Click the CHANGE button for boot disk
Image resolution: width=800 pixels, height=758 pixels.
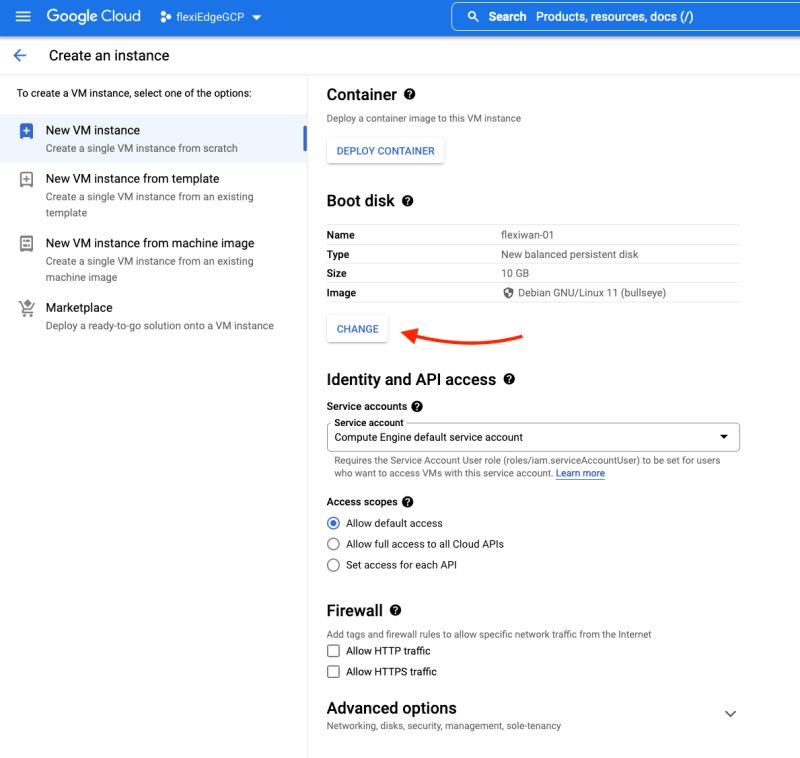(357, 329)
